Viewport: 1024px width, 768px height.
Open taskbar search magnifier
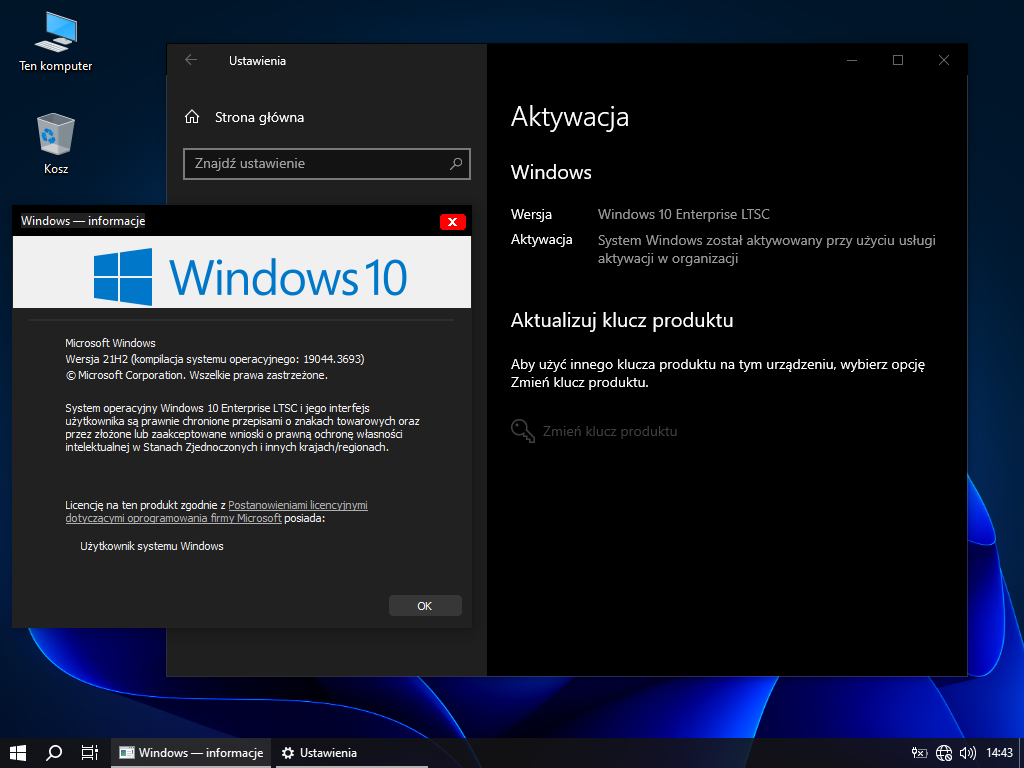54,753
